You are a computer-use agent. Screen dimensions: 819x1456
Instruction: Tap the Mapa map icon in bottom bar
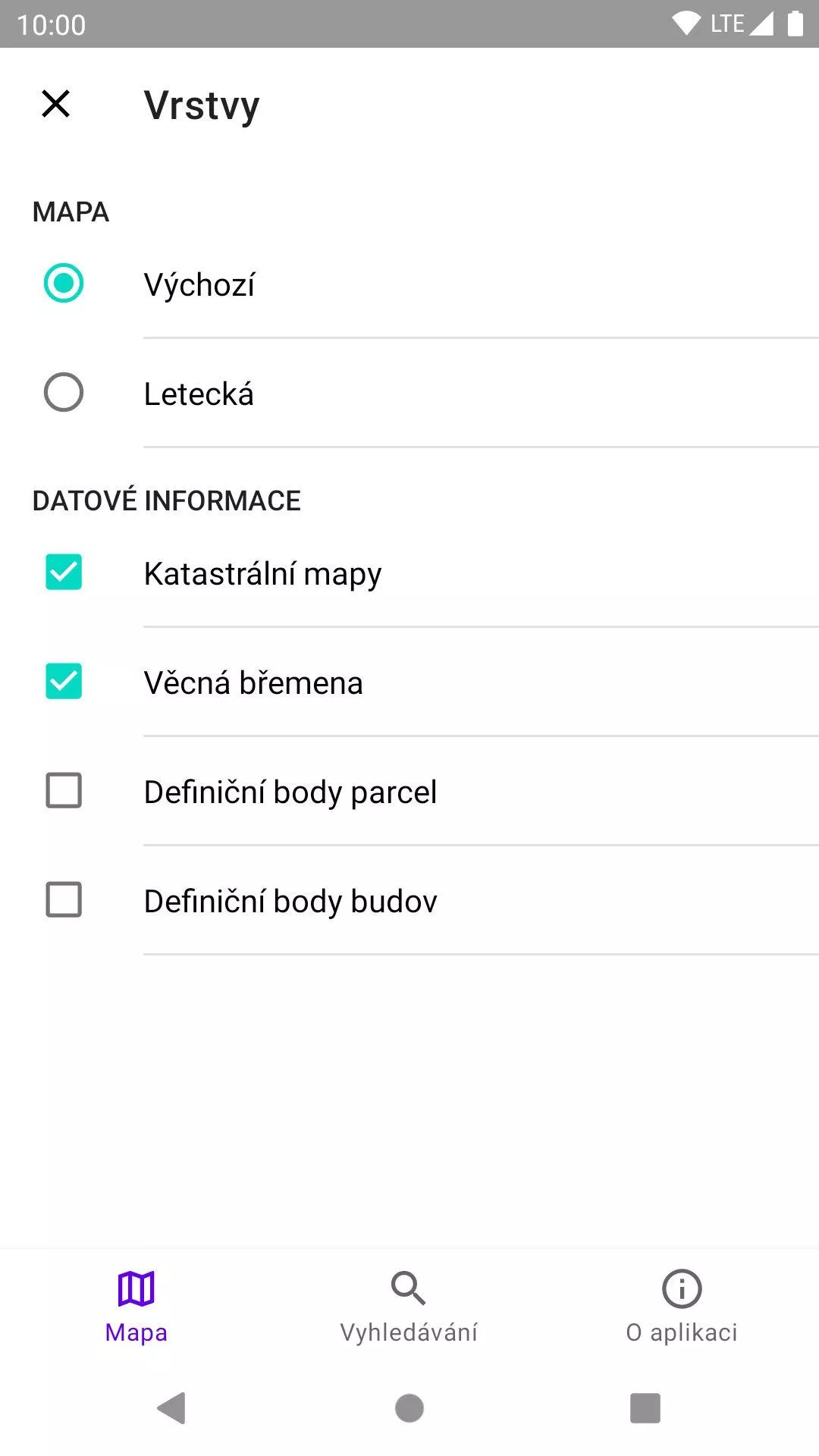point(136,1288)
